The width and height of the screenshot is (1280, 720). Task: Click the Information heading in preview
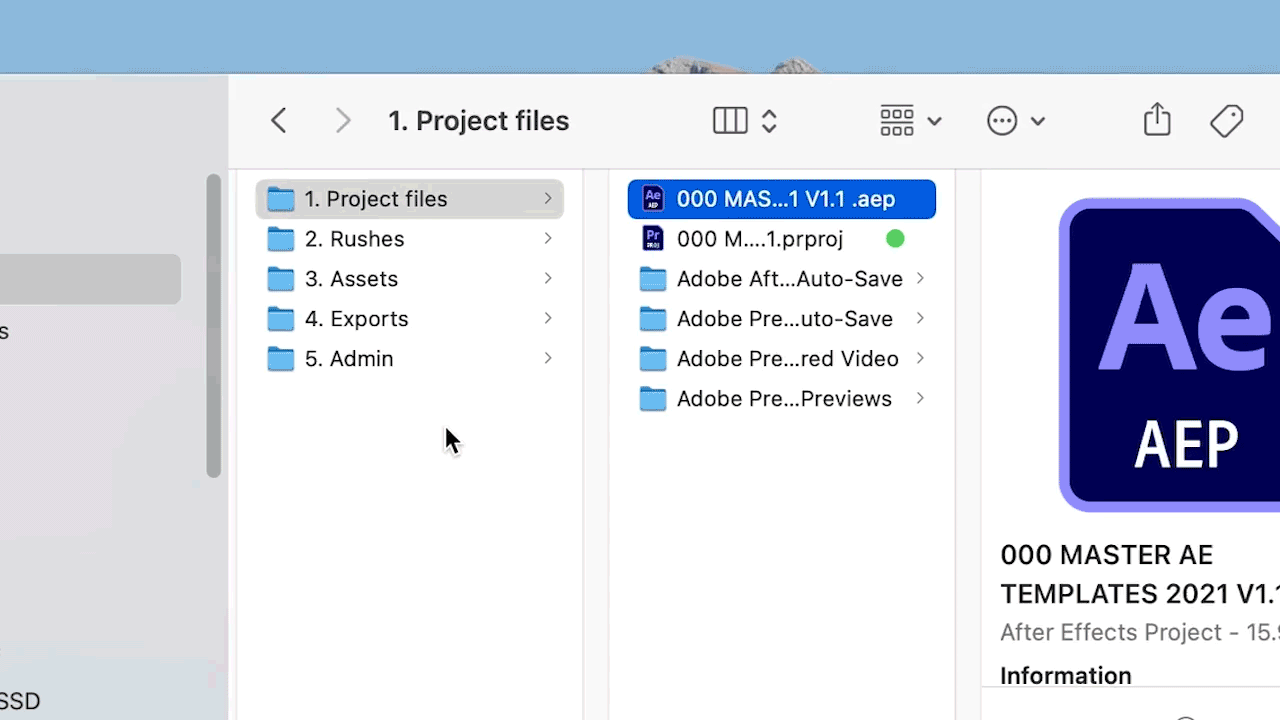(1066, 676)
